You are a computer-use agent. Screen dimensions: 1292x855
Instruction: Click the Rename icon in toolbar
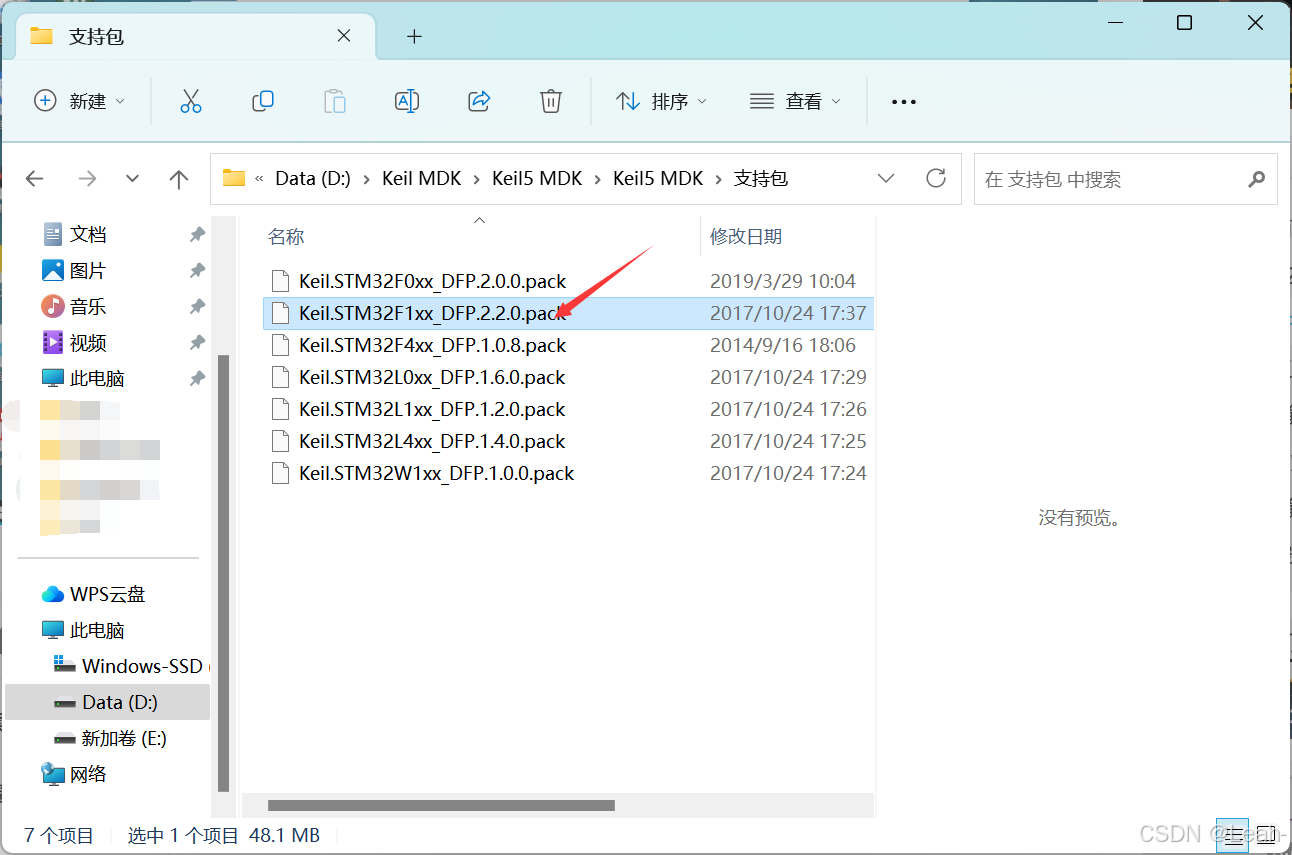coord(407,101)
